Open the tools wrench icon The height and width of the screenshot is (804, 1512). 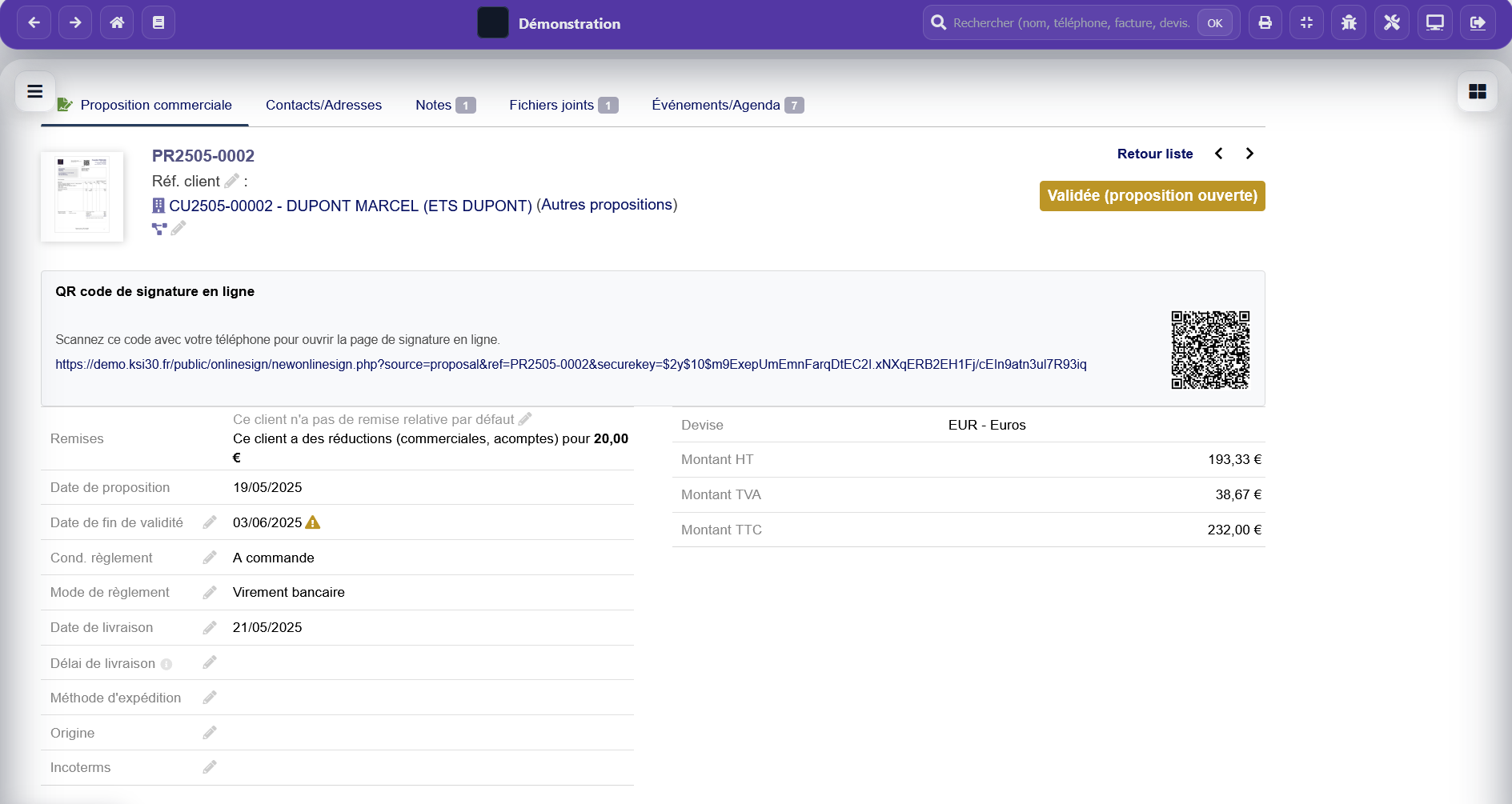1391,22
